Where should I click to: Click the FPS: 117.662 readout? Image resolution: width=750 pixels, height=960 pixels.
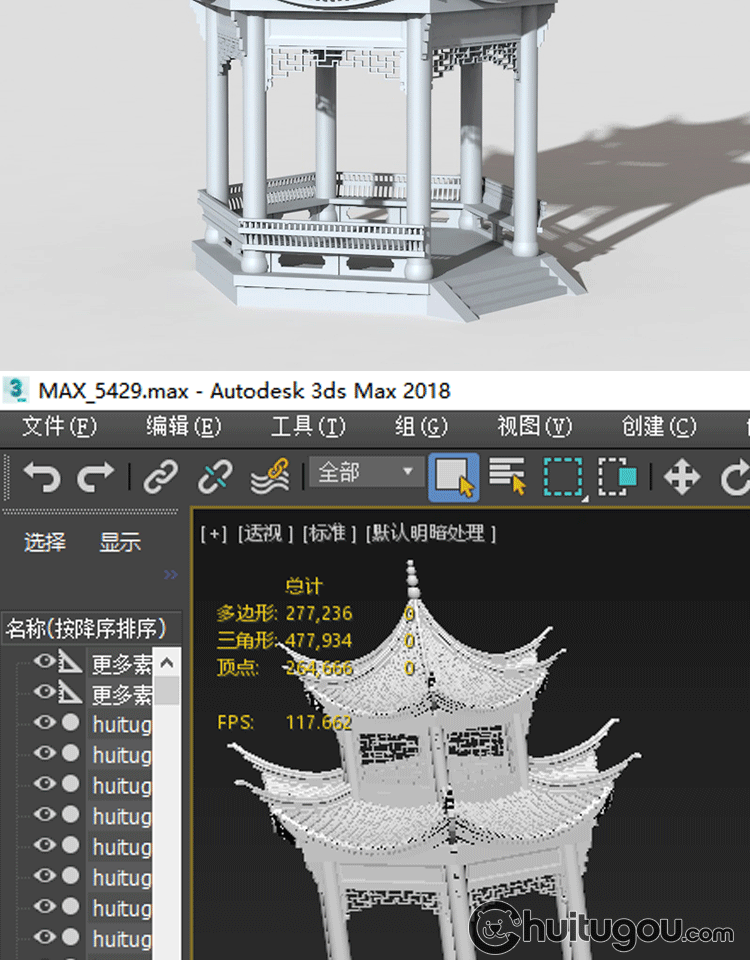point(284,722)
